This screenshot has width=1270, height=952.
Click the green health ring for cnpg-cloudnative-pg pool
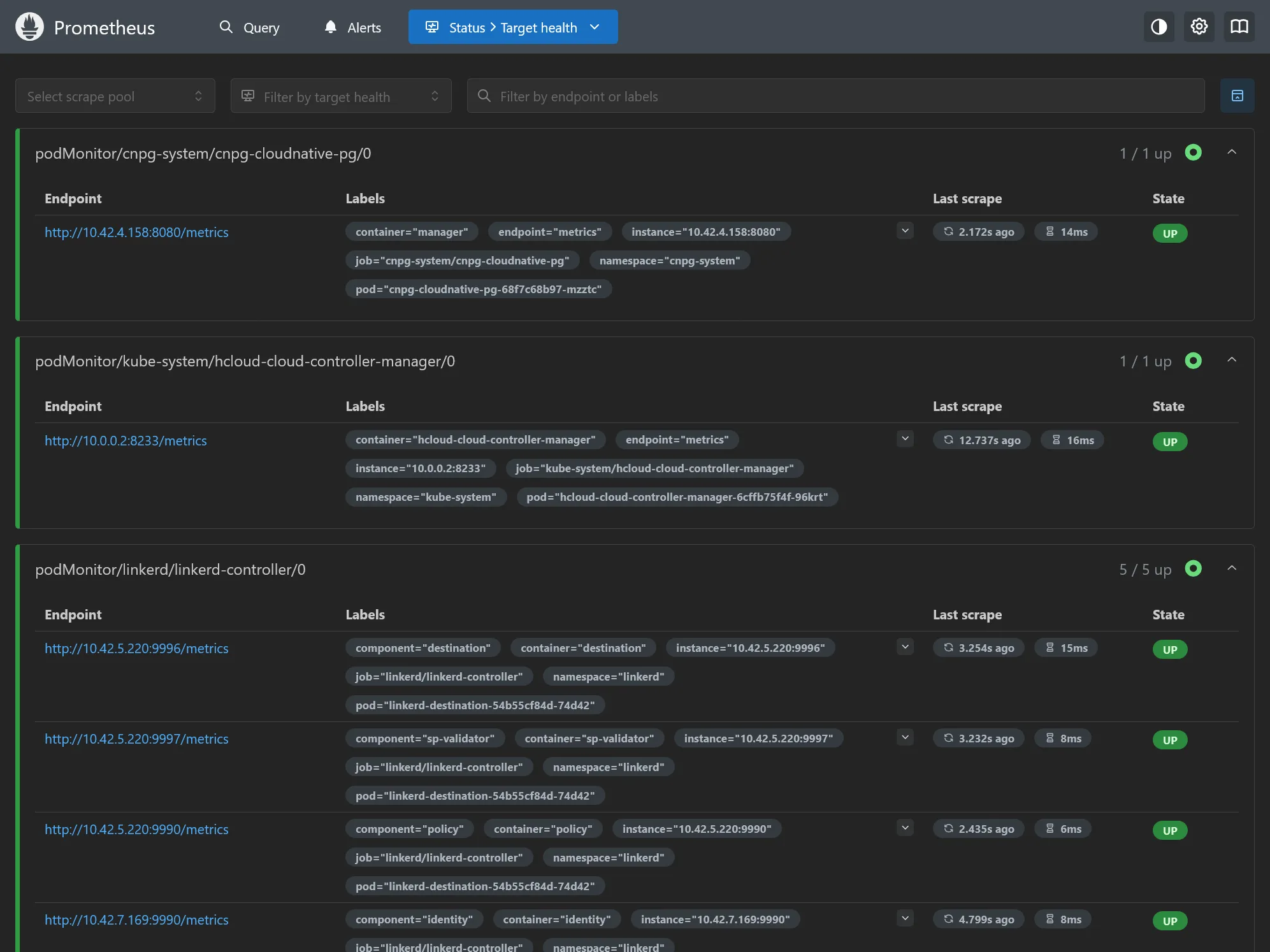click(x=1193, y=153)
